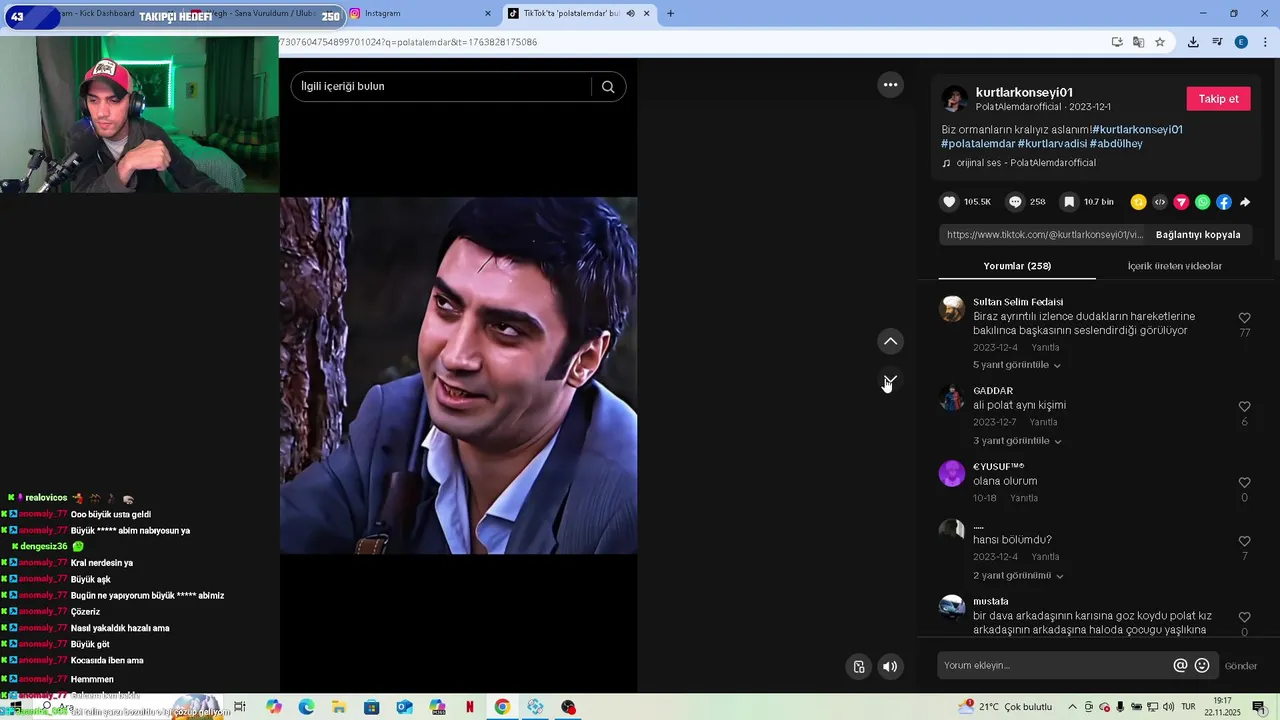
Task: Like Sultan Selim Fedaisi's comment
Action: (x=1244, y=318)
